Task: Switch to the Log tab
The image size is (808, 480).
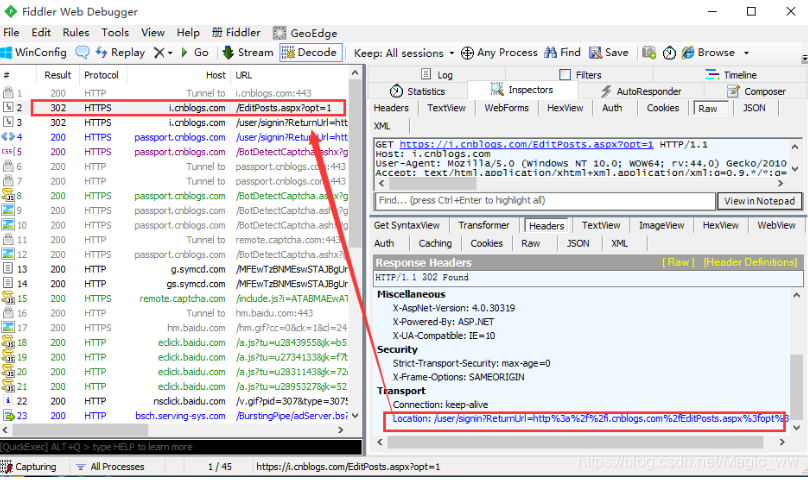Action: coord(436,74)
